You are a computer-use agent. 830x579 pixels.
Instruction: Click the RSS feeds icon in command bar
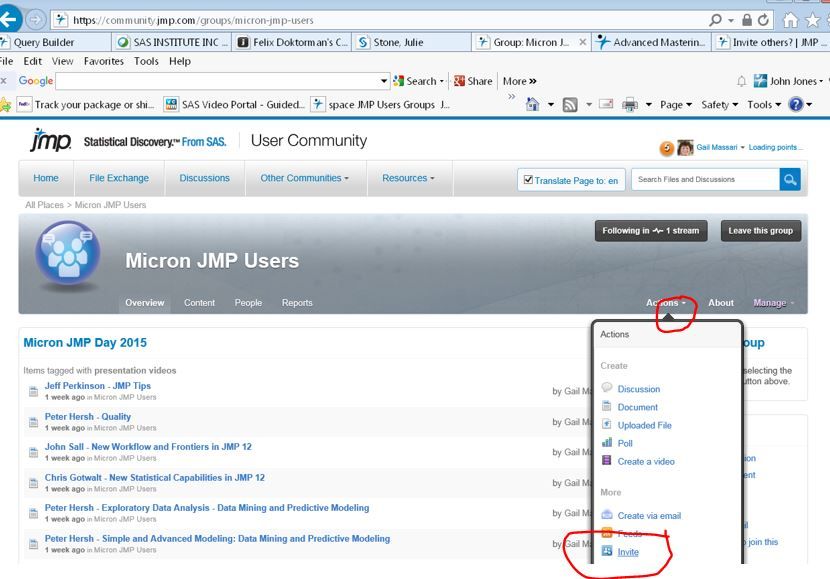(570, 105)
